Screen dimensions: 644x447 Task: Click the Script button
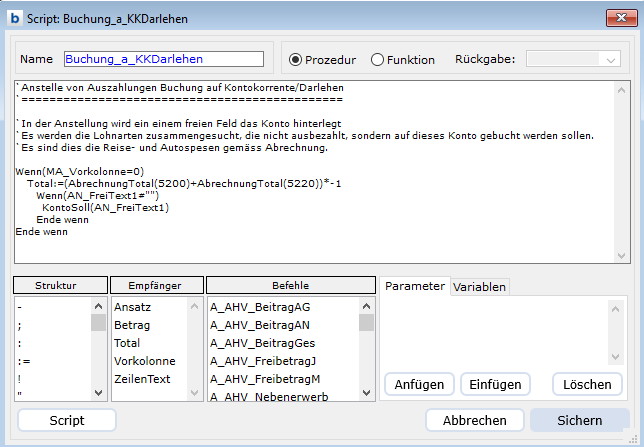67,420
